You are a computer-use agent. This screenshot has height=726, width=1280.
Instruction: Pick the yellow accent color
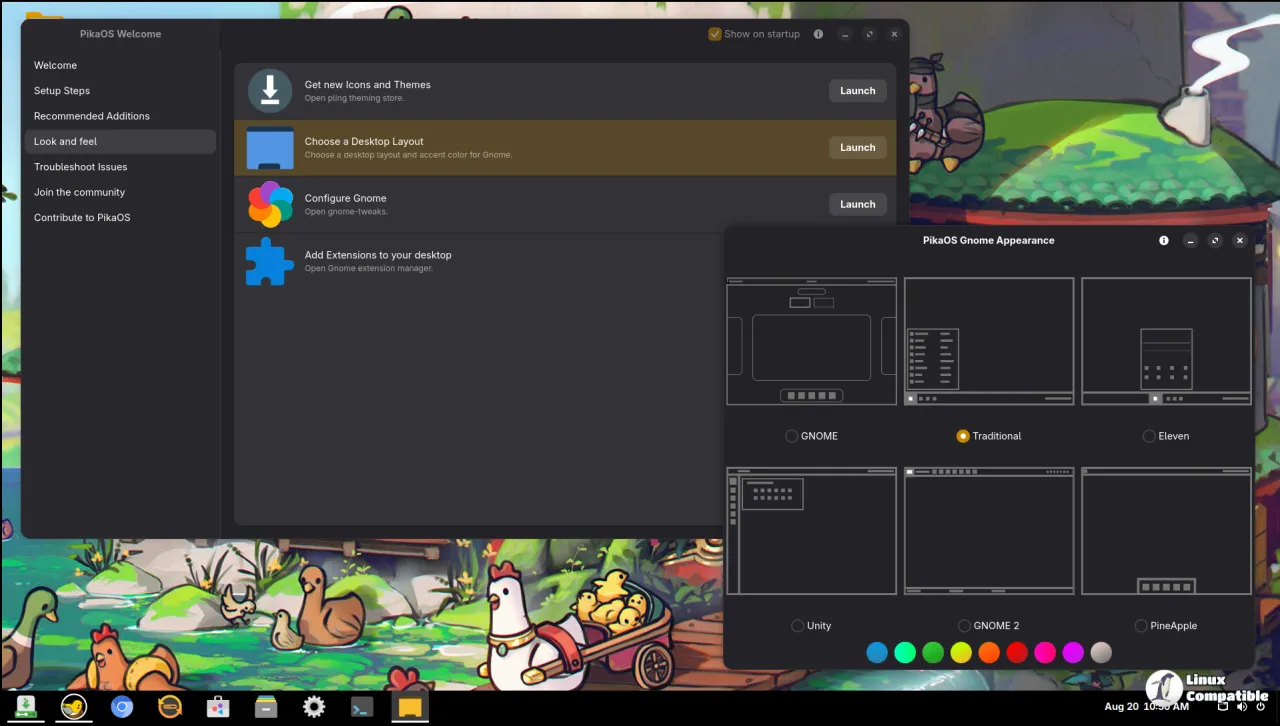[x=961, y=653]
